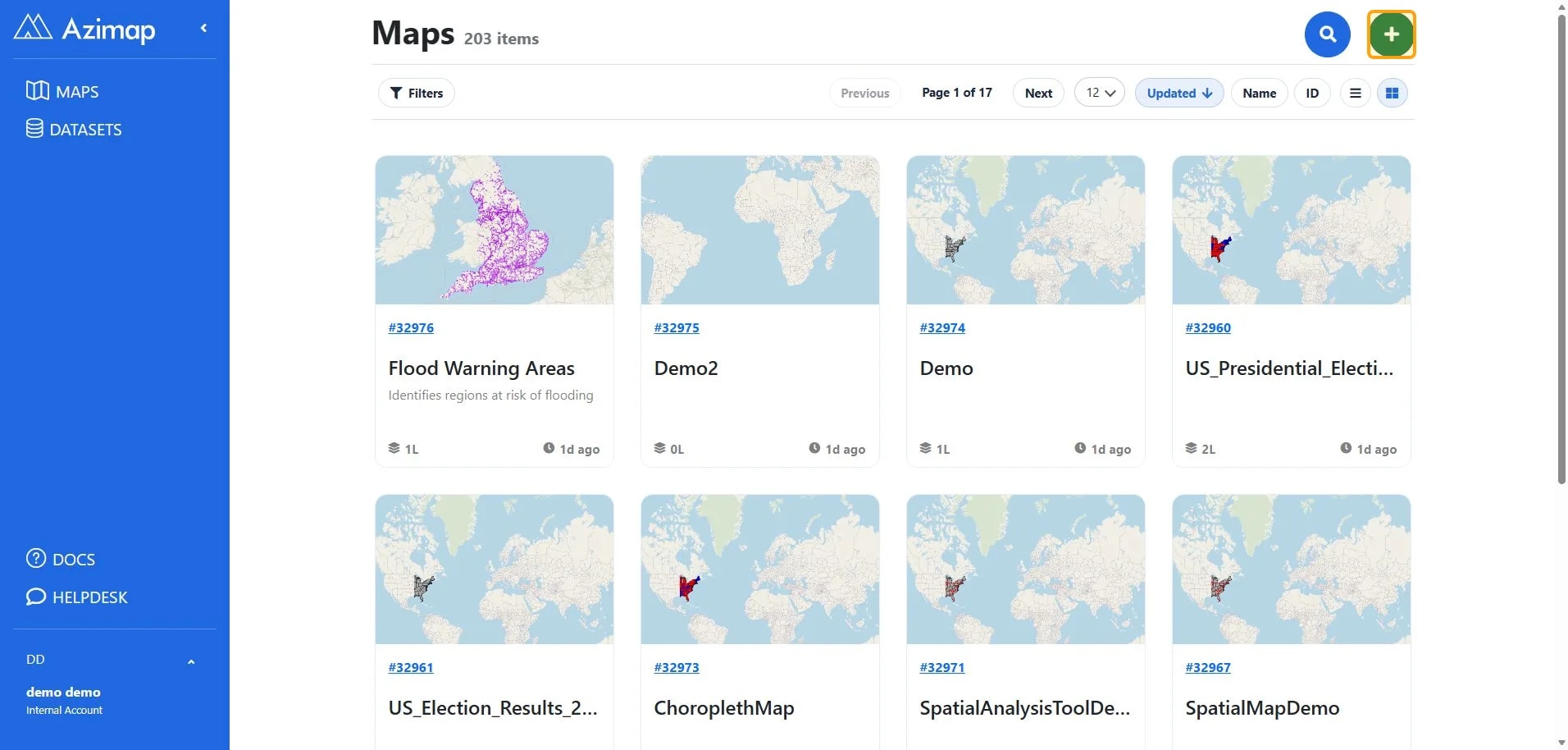
Task: Click the layers icon on the Flood Warning Areas card
Action: (x=394, y=448)
